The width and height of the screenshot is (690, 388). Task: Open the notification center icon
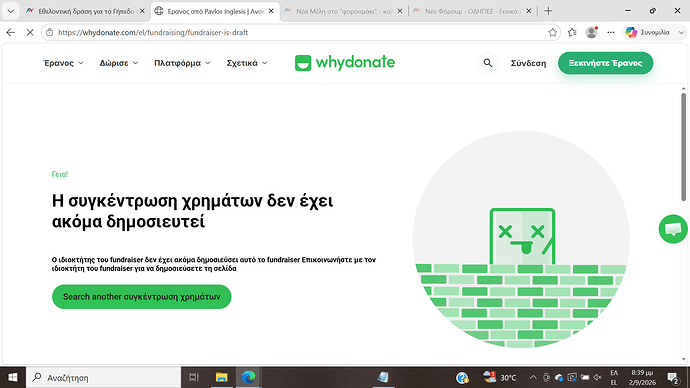coord(672,377)
